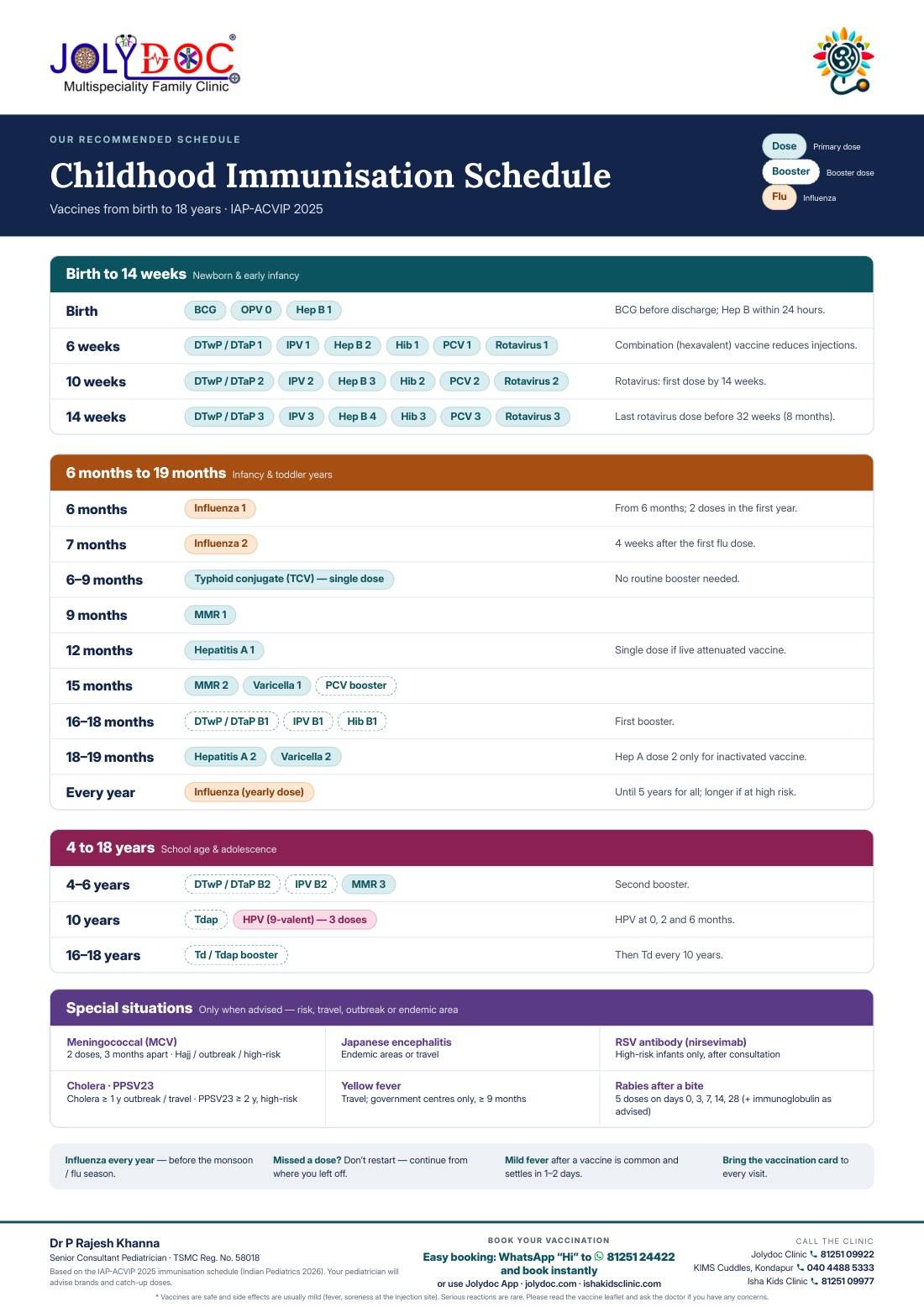924x1307 pixels.
Task: Click the 'Dr P Rajesh Khanna' name in footer
Action: point(104,1243)
